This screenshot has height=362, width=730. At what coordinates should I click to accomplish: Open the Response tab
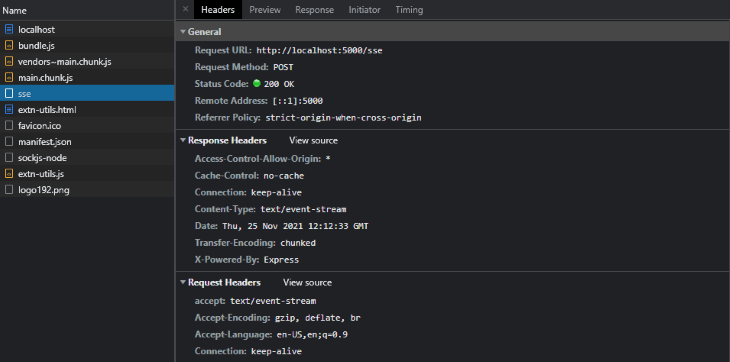point(314,10)
